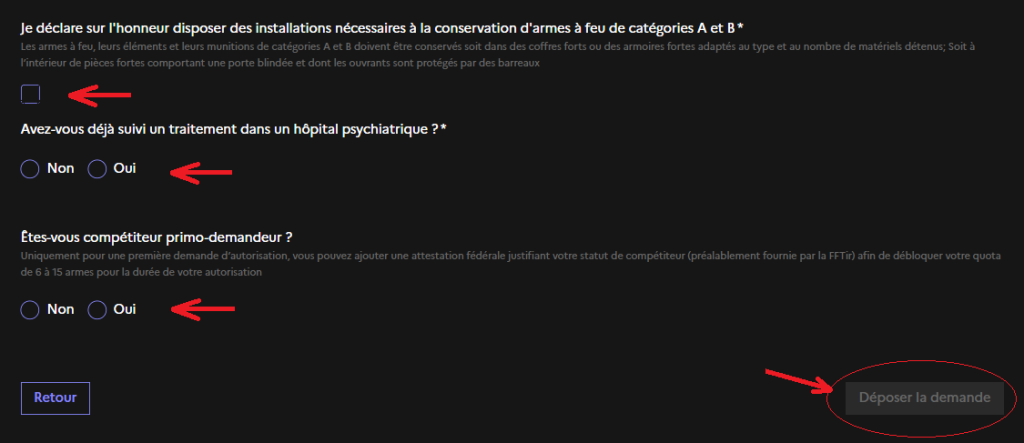Click the "Êtes-vous compétiteur primo-demandeur ?" question
The width and height of the screenshot is (1024, 443).
156,237
